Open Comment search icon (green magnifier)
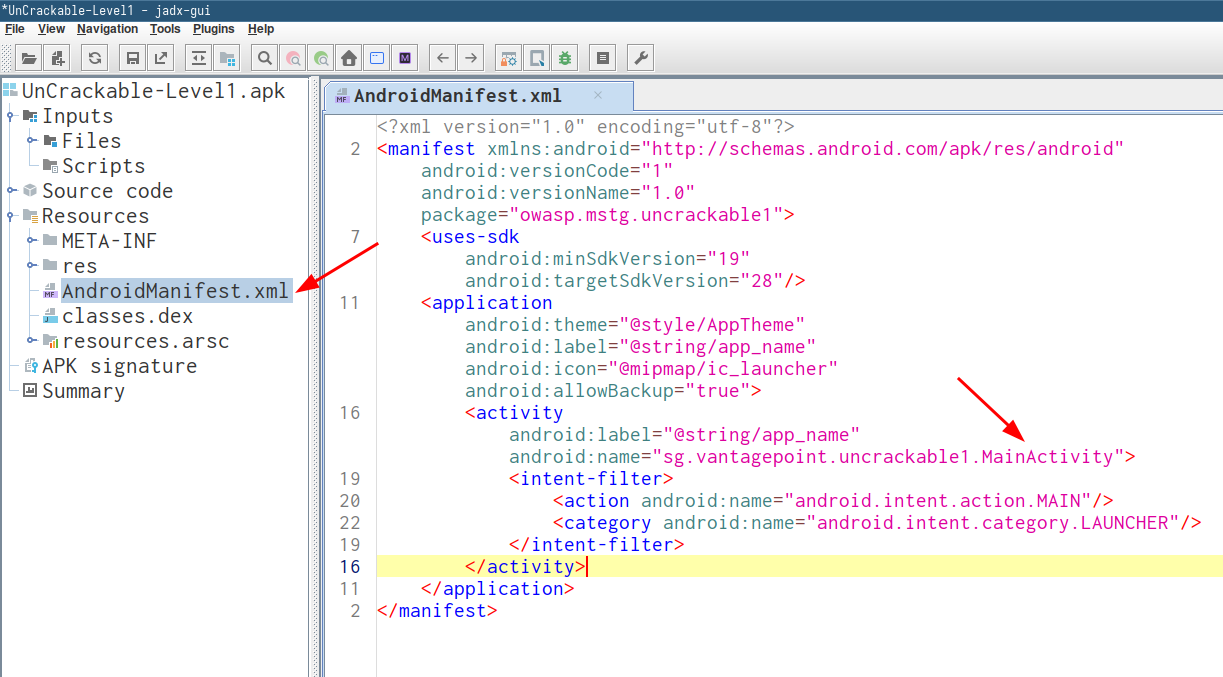This screenshot has width=1223, height=677. (321, 57)
